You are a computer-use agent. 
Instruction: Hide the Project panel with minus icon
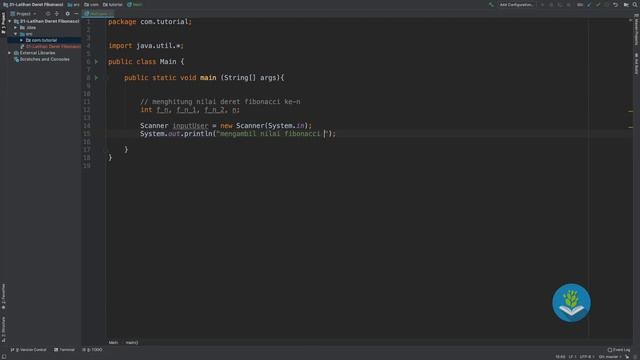click(76, 14)
